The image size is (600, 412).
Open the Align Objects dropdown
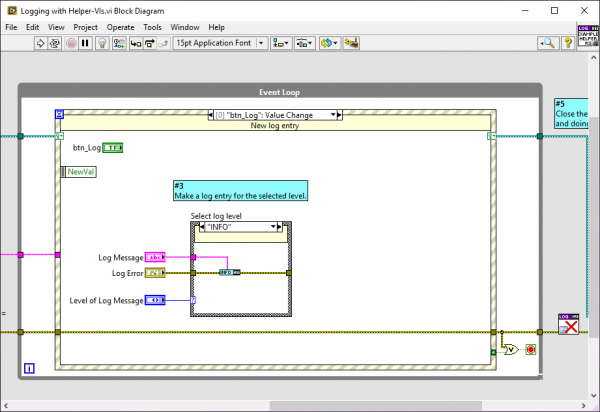tap(280, 44)
